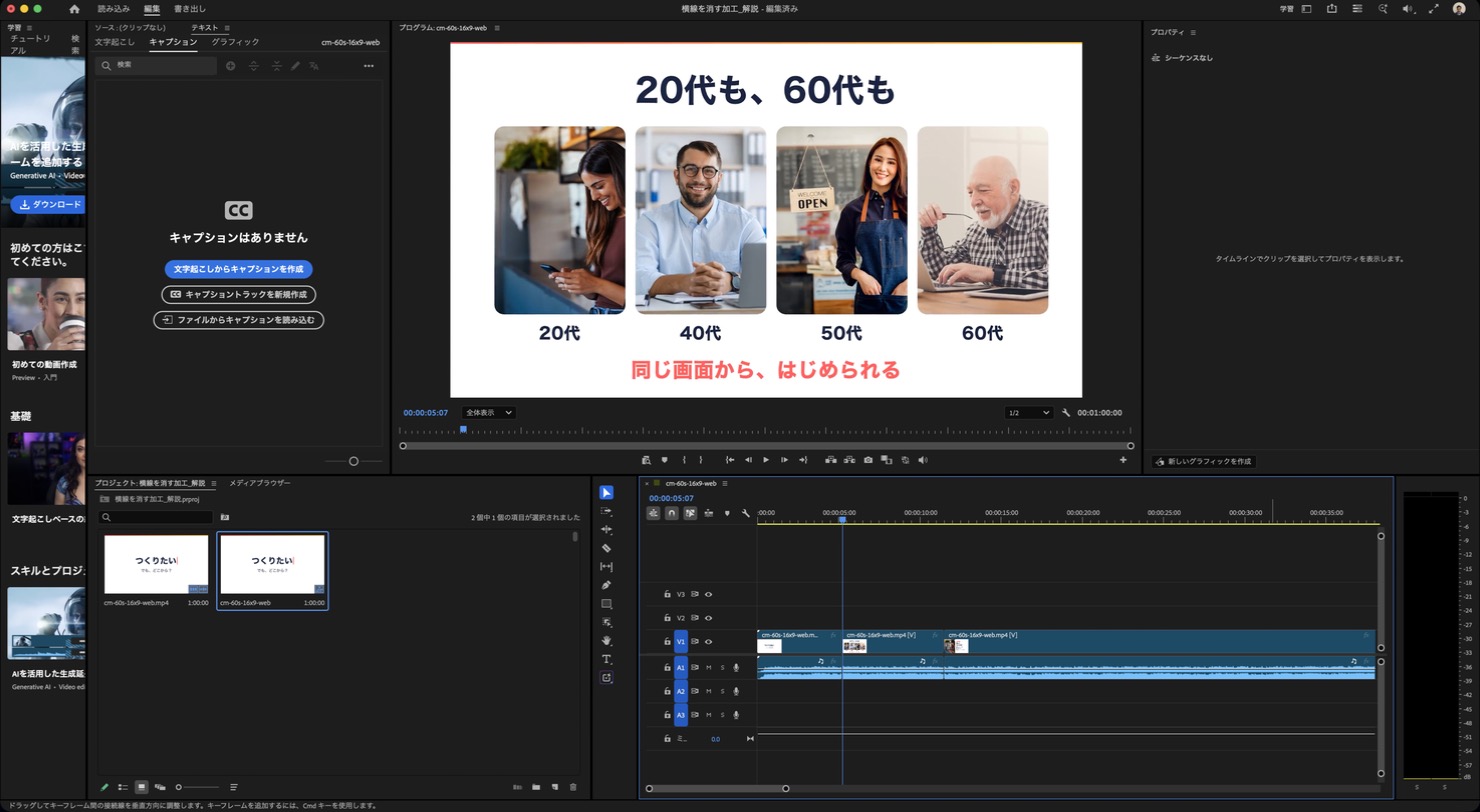Image resolution: width=1480 pixels, height=812 pixels.
Task: Open program monitor wrench settings
Action: click(x=1066, y=412)
